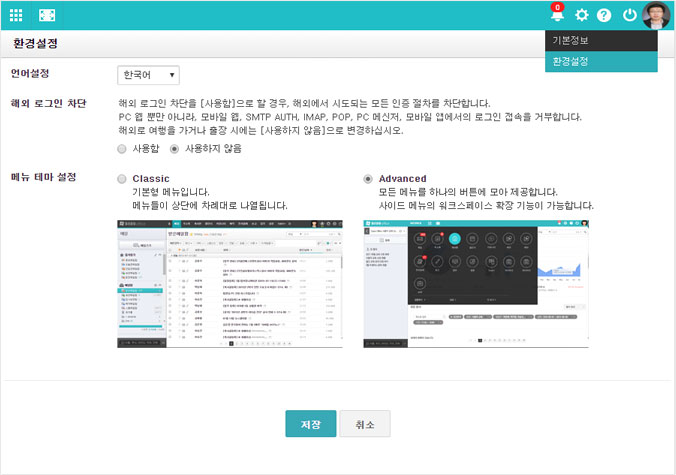Select the 사용함 radio button

pyautogui.click(x=122, y=149)
